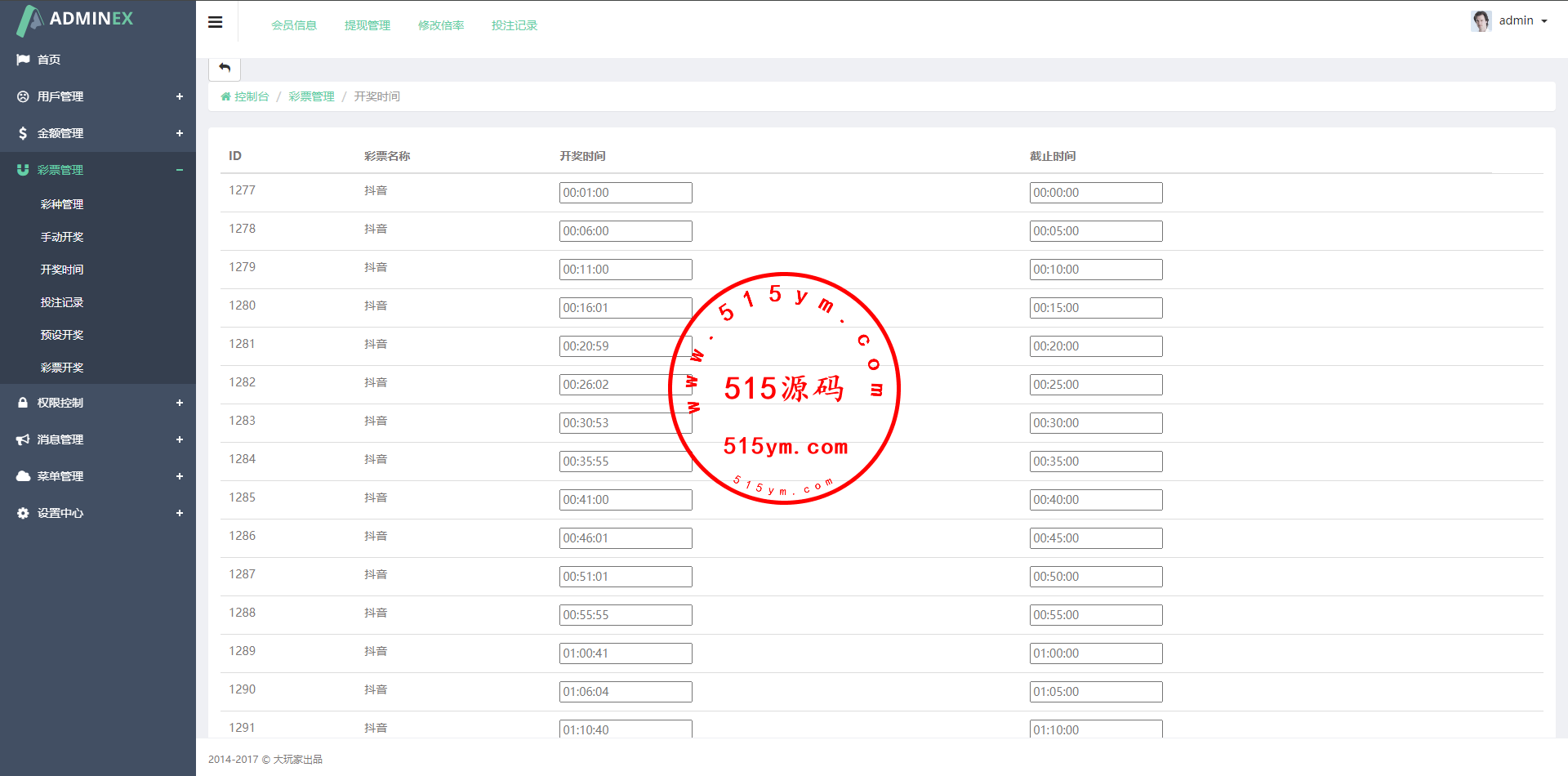
Task: Collapse the 彩票管理 sidebar section
Action: (179, 170)
